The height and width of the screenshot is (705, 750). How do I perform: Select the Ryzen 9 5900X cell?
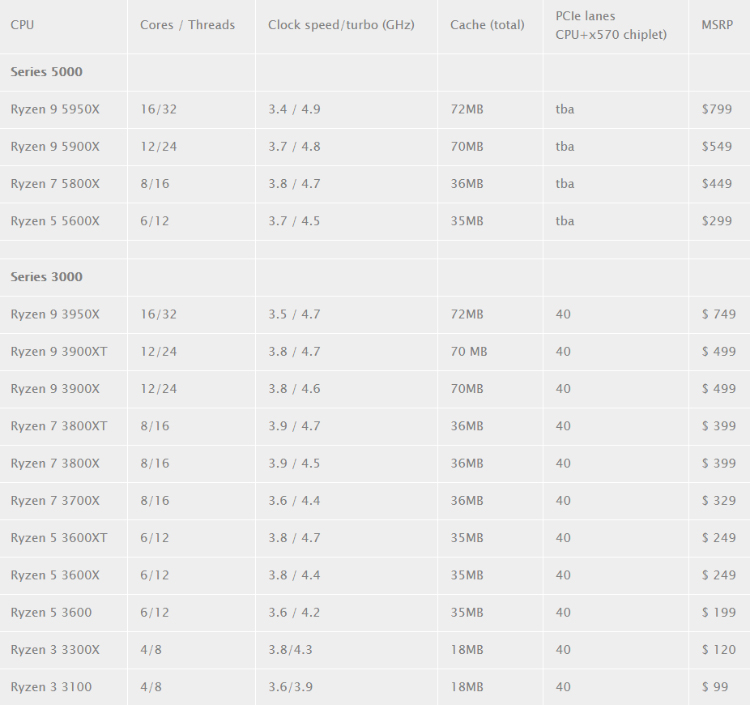click(x=55, y=147)
